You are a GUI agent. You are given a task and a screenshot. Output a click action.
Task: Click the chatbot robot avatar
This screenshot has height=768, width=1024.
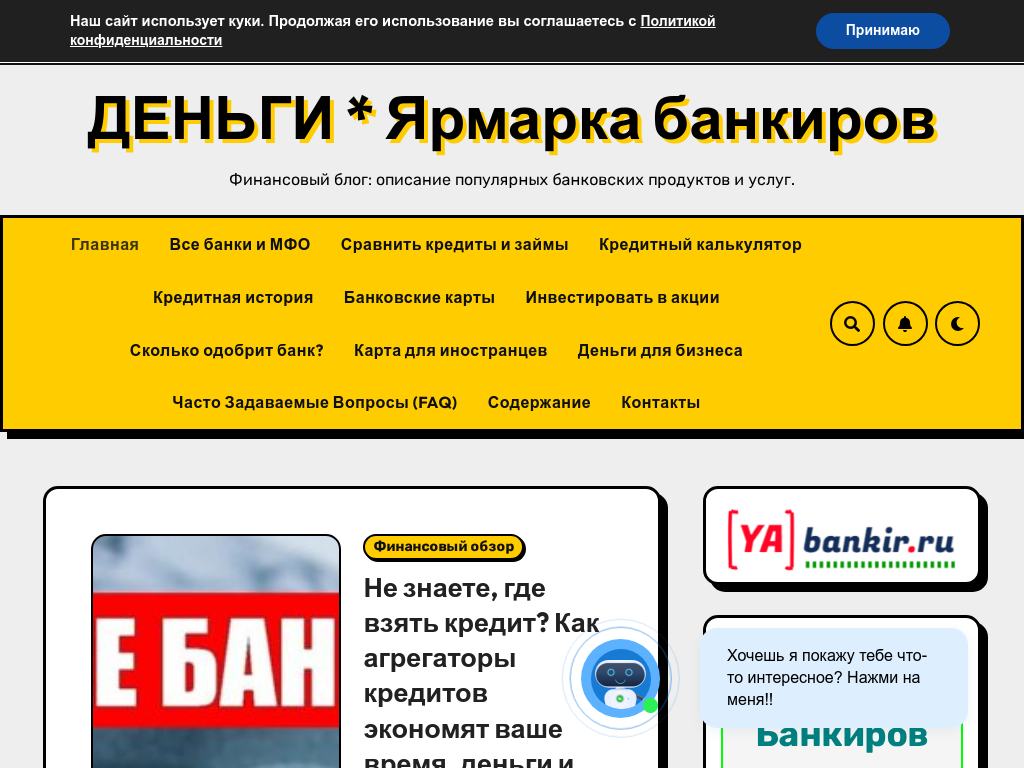[620, 679]
